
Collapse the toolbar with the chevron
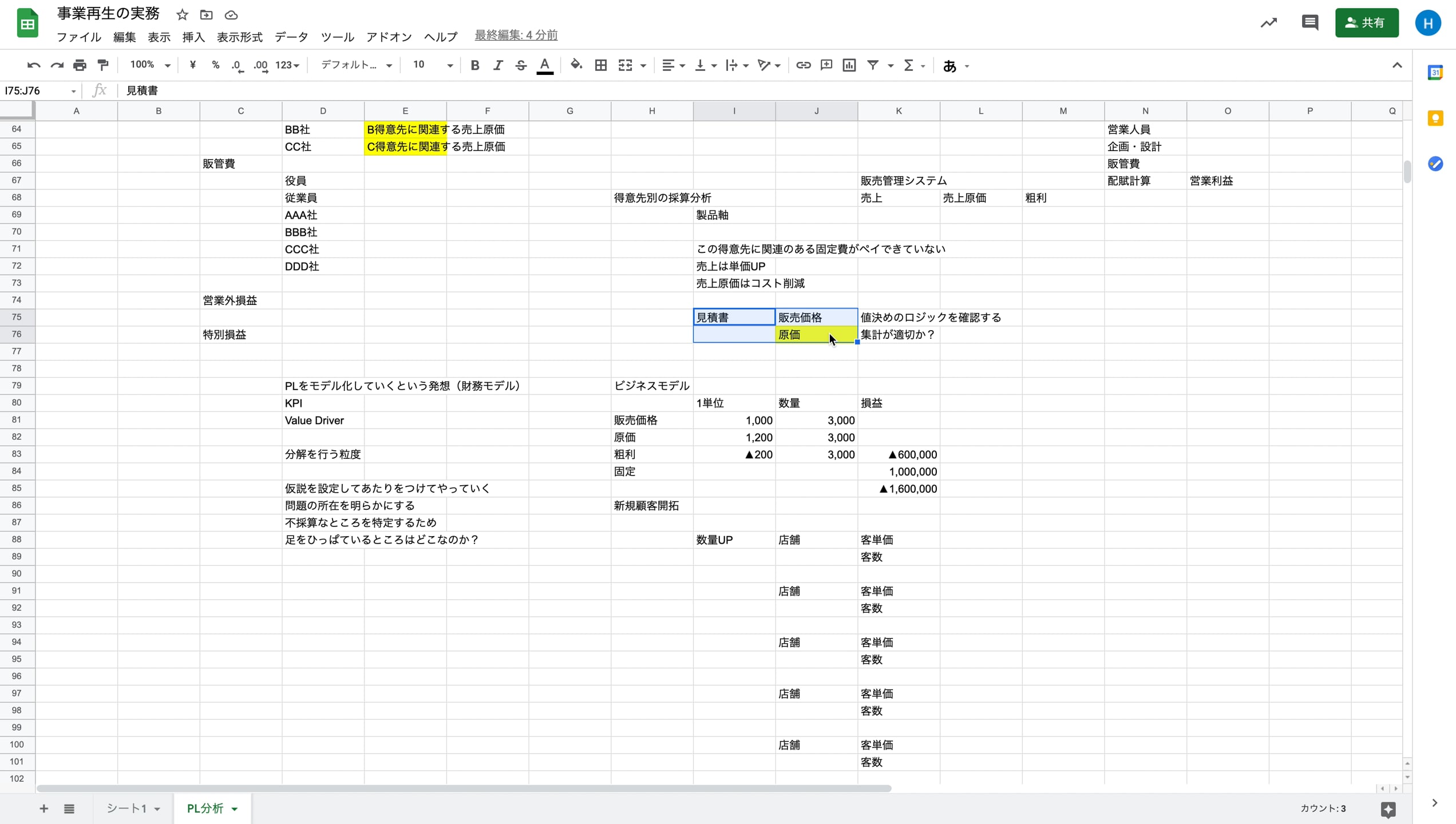(1397, 65)
